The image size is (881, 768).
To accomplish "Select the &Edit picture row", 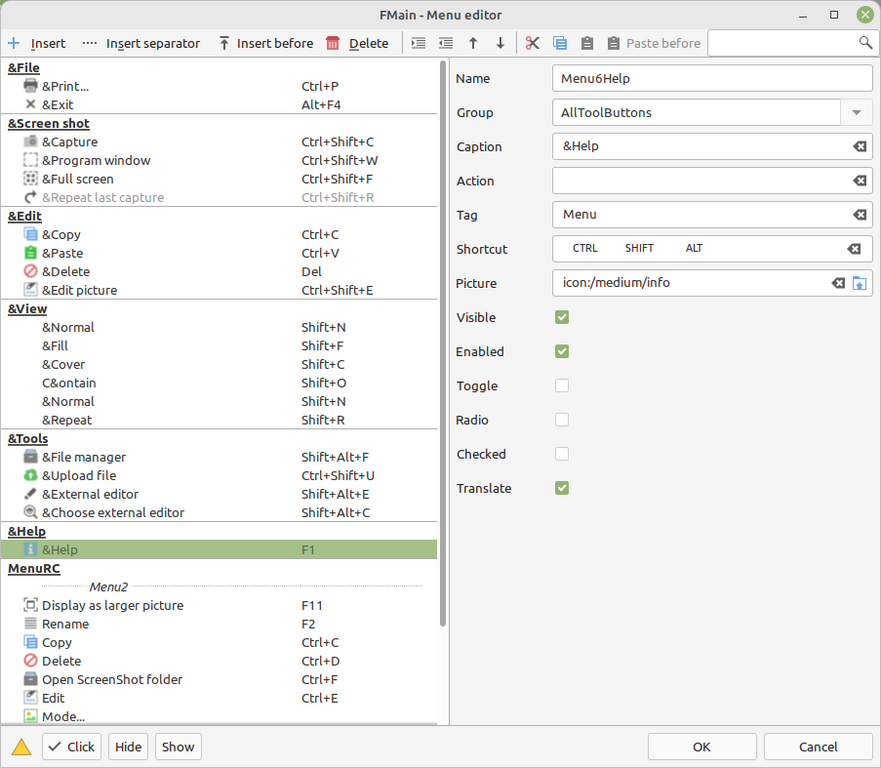I will coord(219,290).
